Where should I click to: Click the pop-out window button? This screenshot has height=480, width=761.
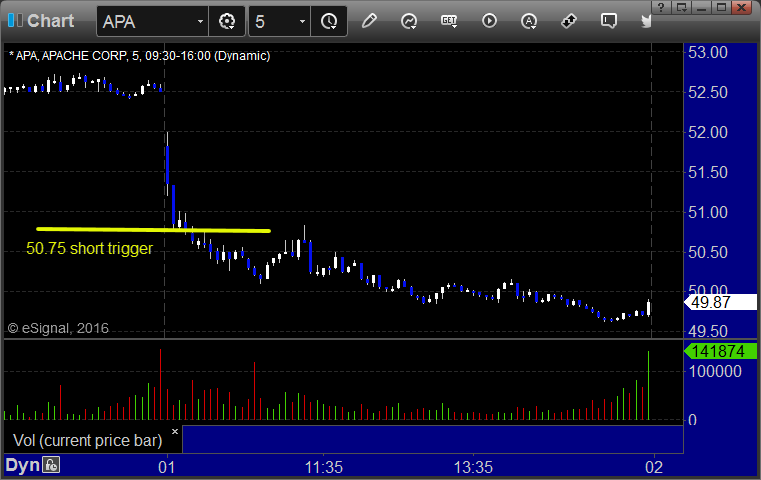681,7
